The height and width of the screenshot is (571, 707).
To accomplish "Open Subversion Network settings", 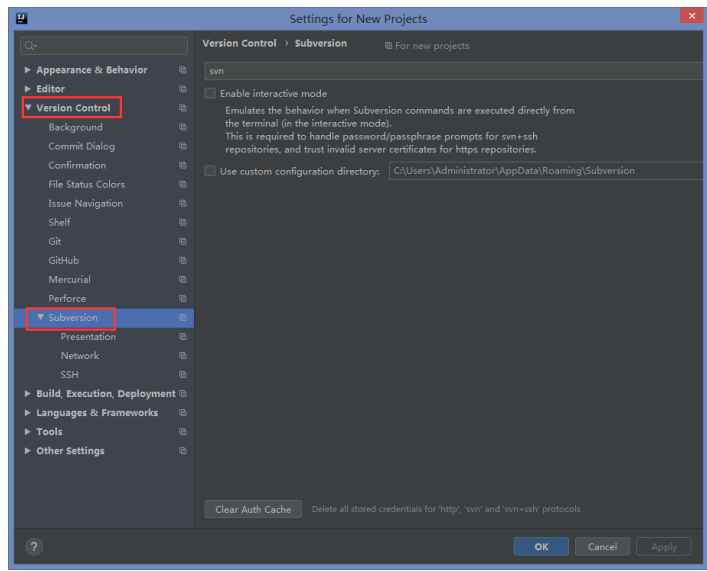I will (x=80, y=356).
